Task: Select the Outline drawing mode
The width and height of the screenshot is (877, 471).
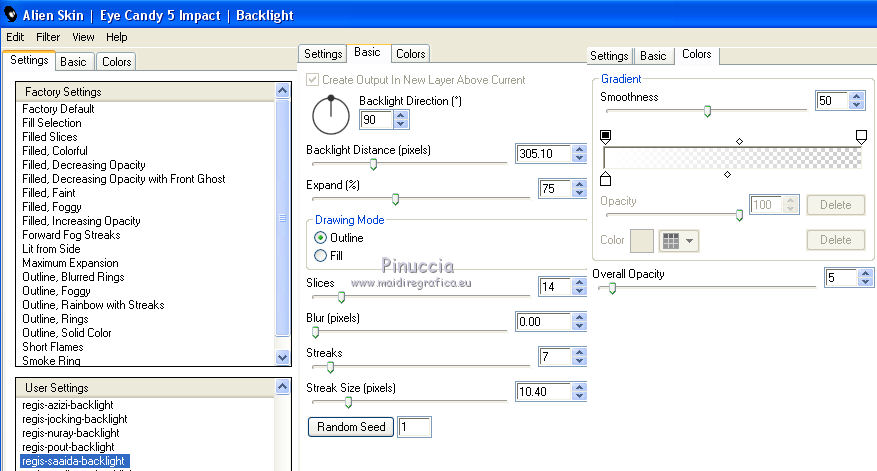Action: pyautogui.click(x=320, y=238)
